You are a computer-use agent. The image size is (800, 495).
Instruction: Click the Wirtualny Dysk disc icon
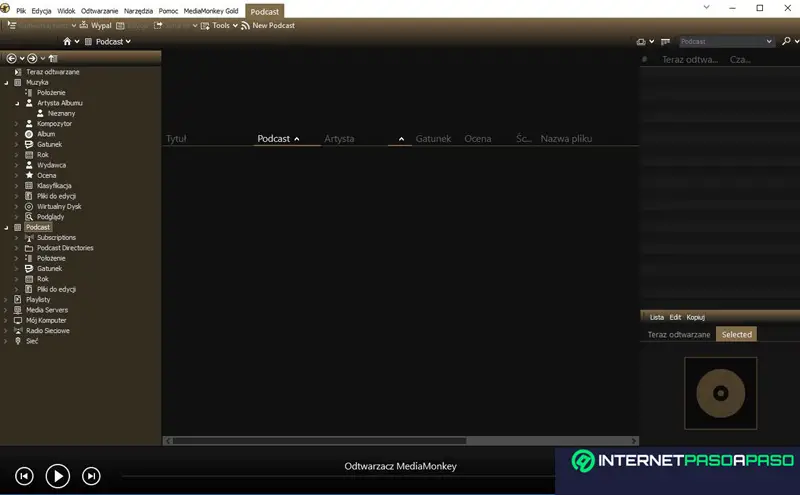pyautogui.click(x=29, y=206)
